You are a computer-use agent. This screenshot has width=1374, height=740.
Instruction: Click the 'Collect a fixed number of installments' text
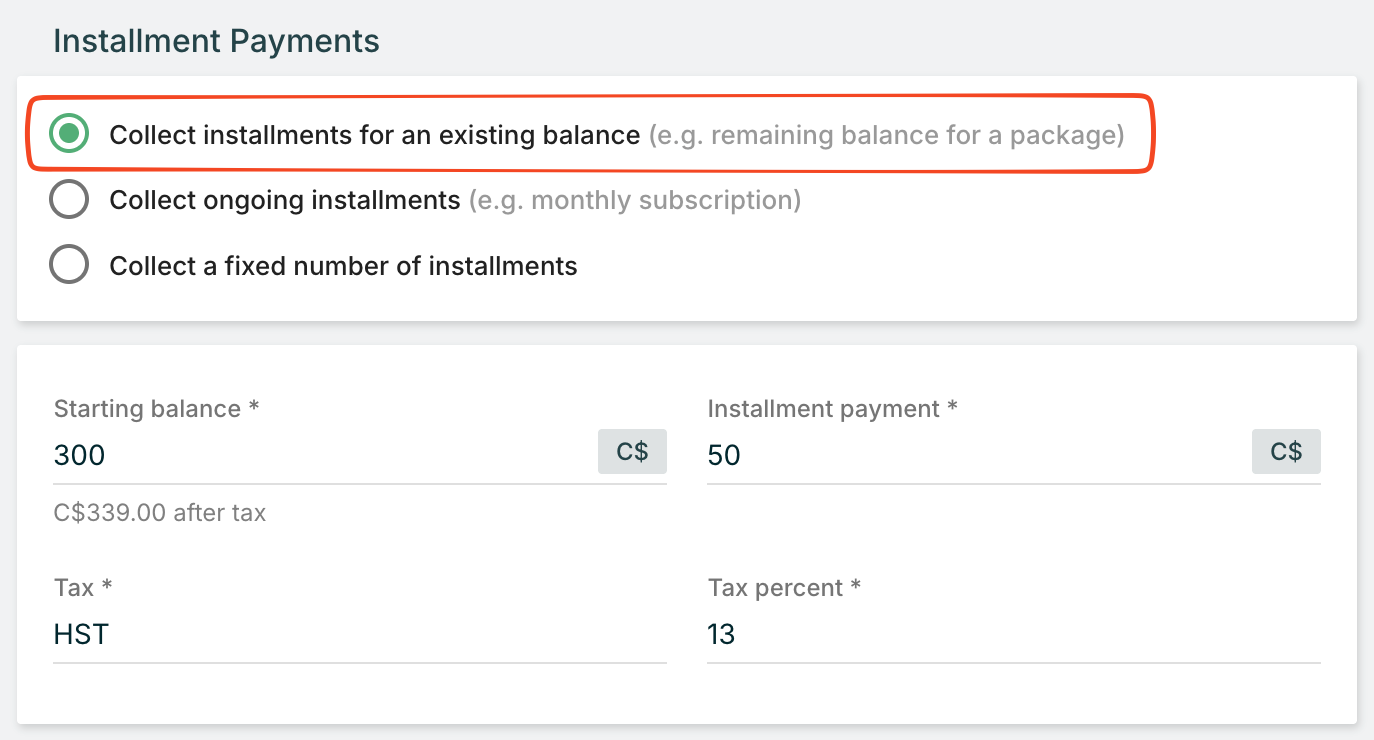click(343, 266)
